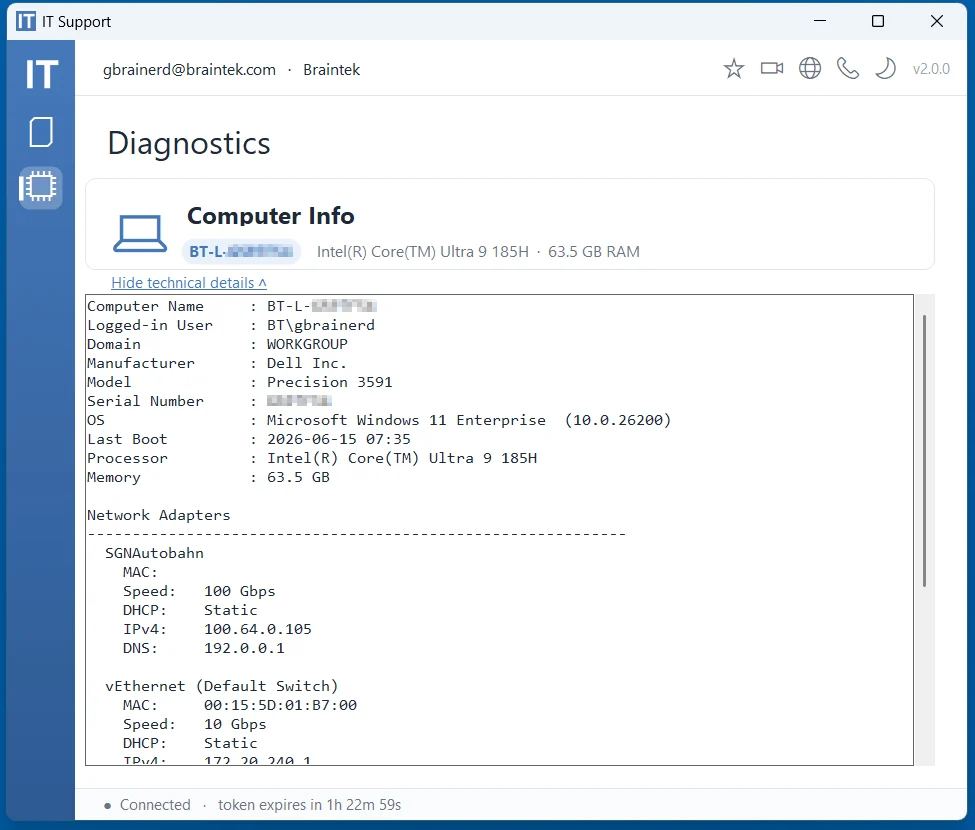Click the v2.0.0 version label
This screenshot has width=975, height=830.
click(931, 69)
